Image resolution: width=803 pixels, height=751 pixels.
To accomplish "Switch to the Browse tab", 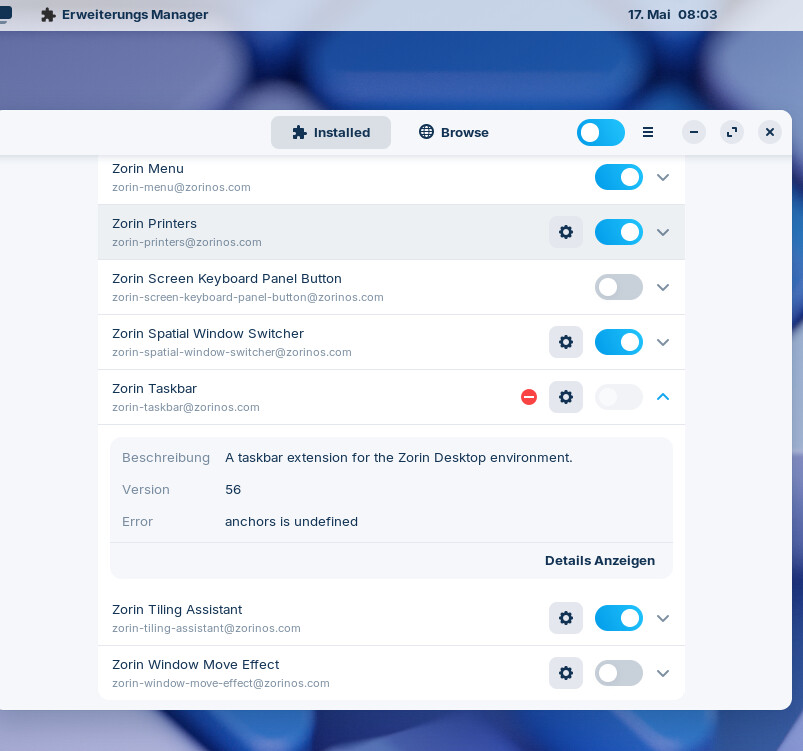I will [x=453, y=133].
